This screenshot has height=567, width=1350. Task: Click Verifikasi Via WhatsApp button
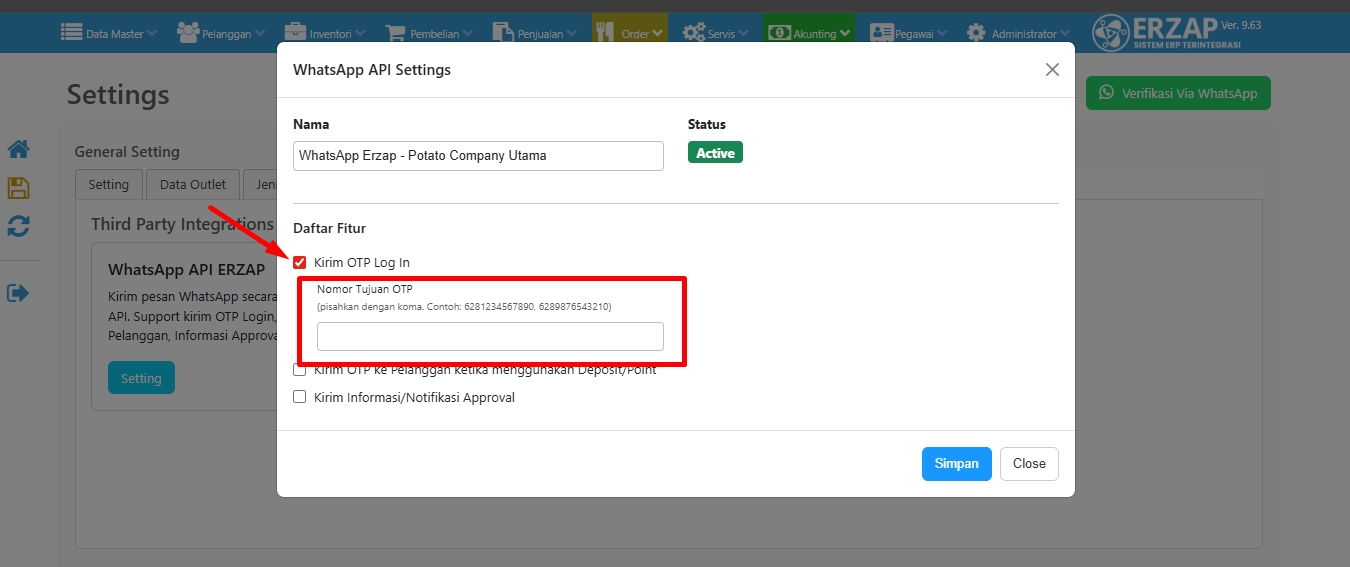pyautogui.click(x=1178, y=93)
